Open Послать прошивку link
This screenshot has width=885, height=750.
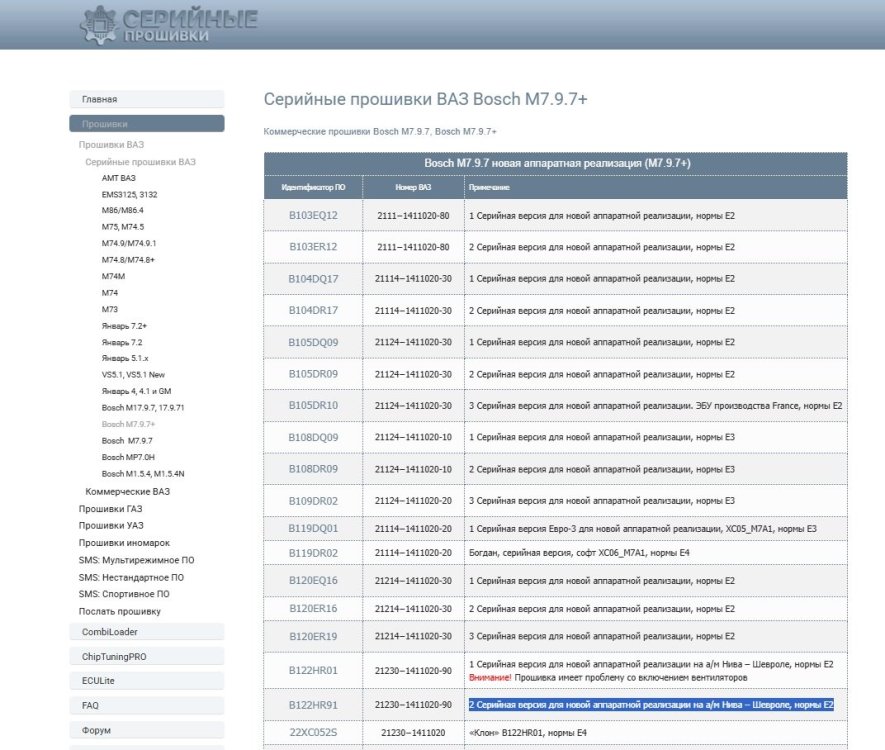coord(120,612)
